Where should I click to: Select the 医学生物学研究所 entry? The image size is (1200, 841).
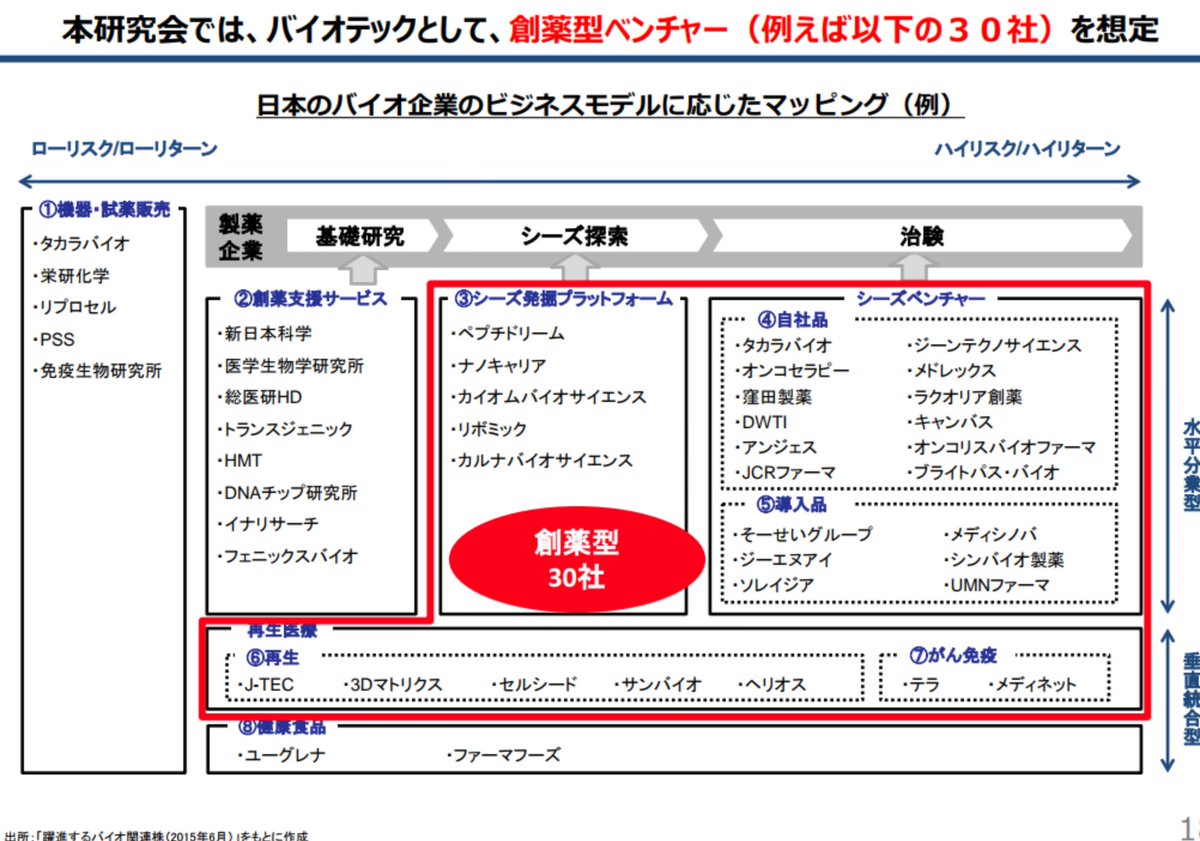[x=290, y=366]
